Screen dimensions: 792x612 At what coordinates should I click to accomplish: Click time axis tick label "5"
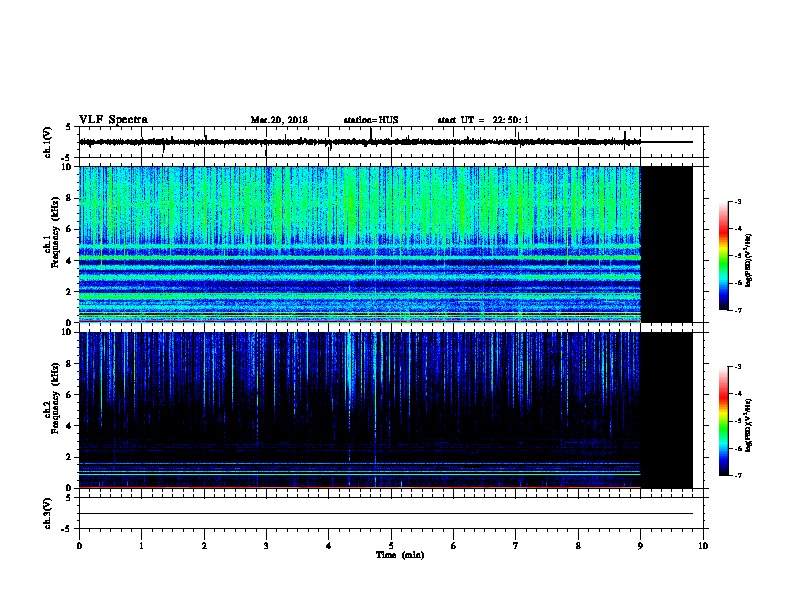pos(391,546)
